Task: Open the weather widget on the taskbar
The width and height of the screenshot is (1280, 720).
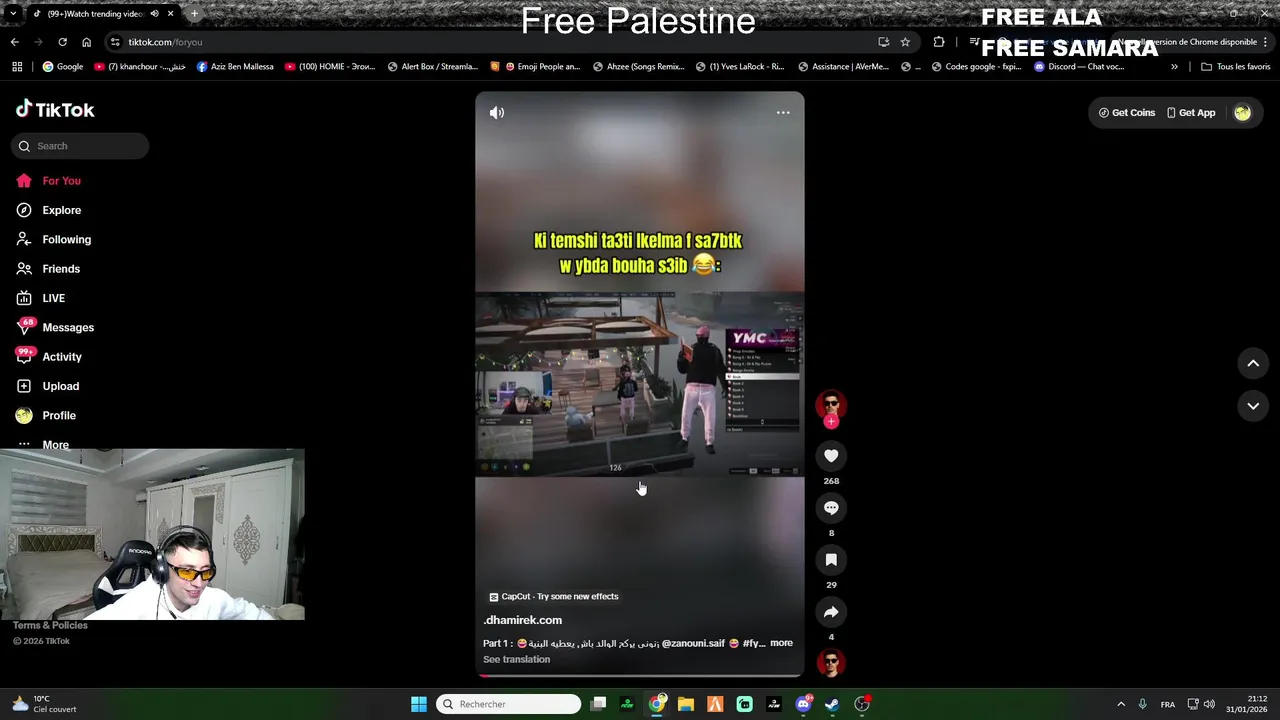Action: [43, 704]
